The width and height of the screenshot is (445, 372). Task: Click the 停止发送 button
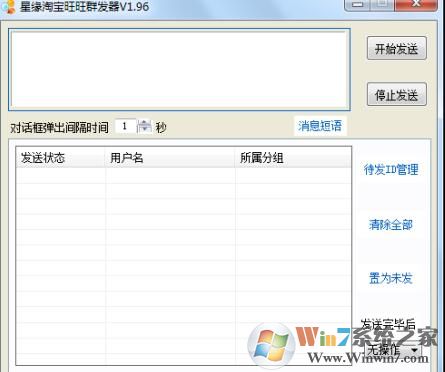click(396, 94)
